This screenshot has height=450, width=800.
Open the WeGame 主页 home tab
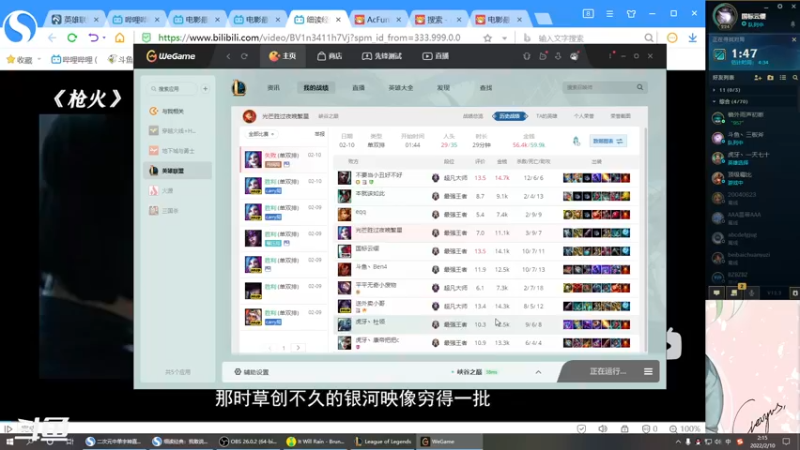tap(283, 56)
